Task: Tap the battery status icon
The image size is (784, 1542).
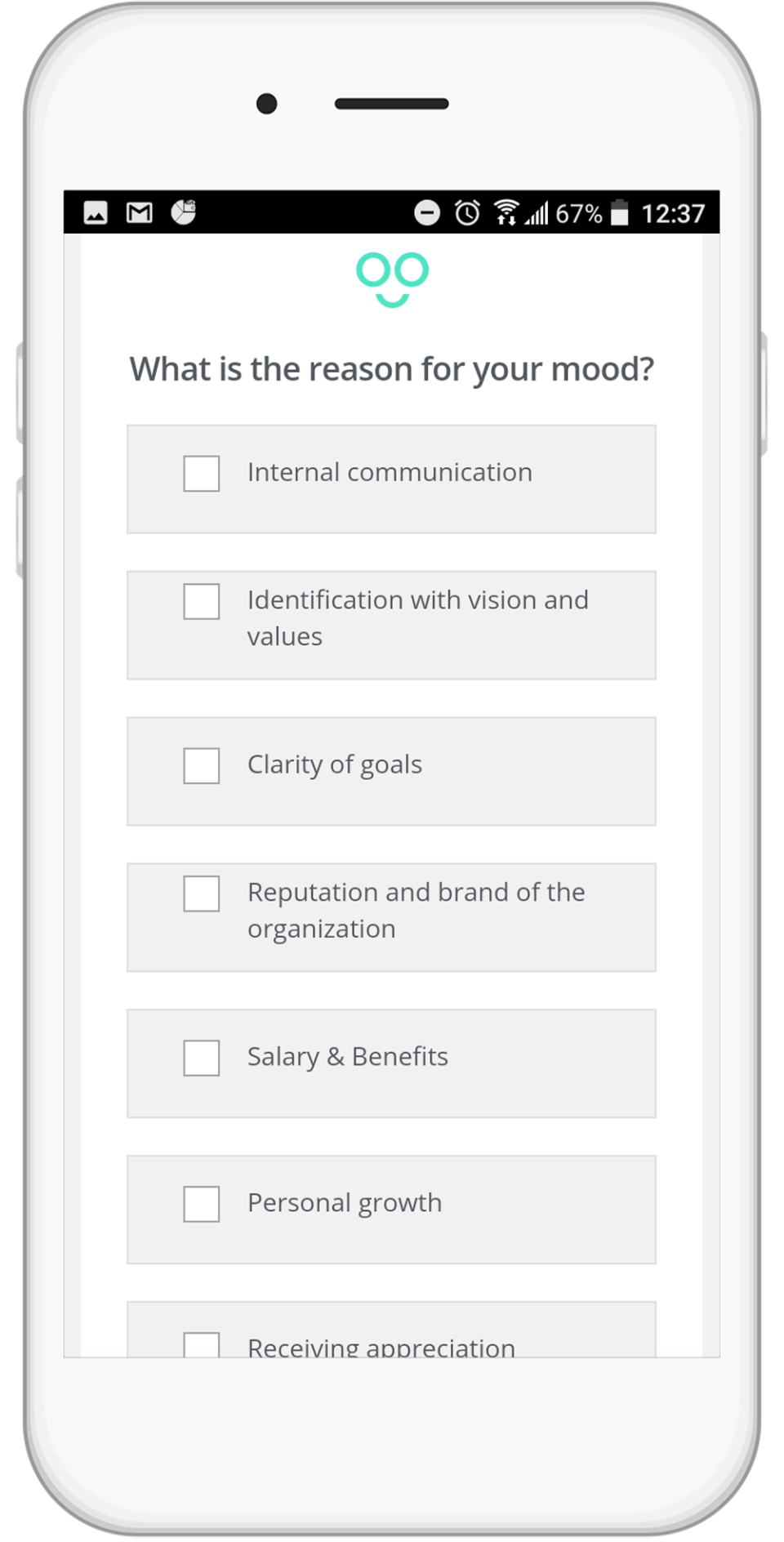Action: [621, 213]
